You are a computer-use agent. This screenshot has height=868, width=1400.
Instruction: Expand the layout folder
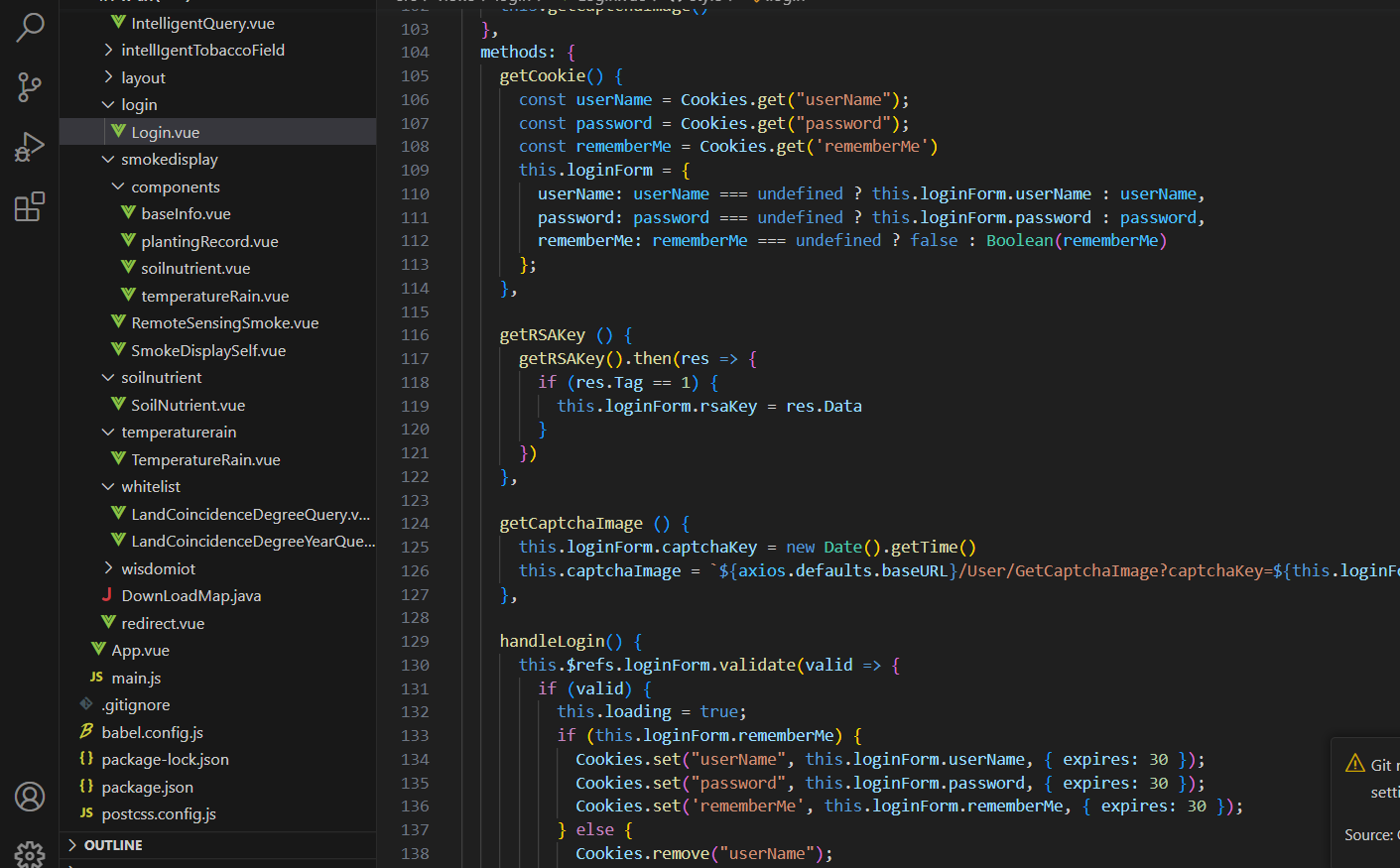click(108, 76)
